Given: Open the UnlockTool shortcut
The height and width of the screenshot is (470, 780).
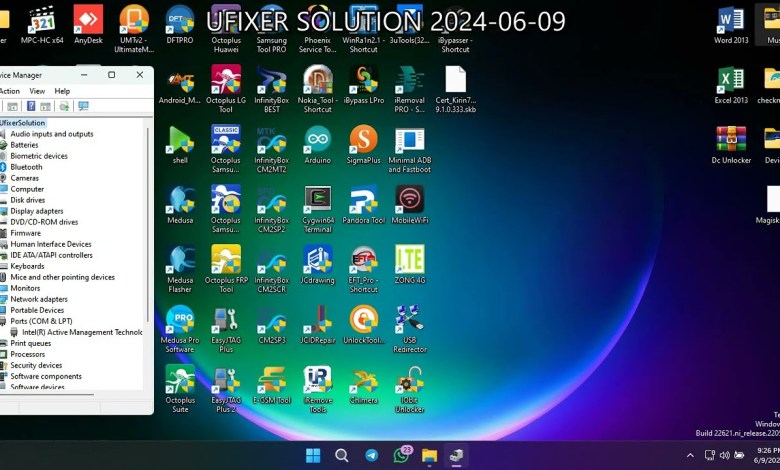Looking at the screenshot, I should (x=364, y=325).
